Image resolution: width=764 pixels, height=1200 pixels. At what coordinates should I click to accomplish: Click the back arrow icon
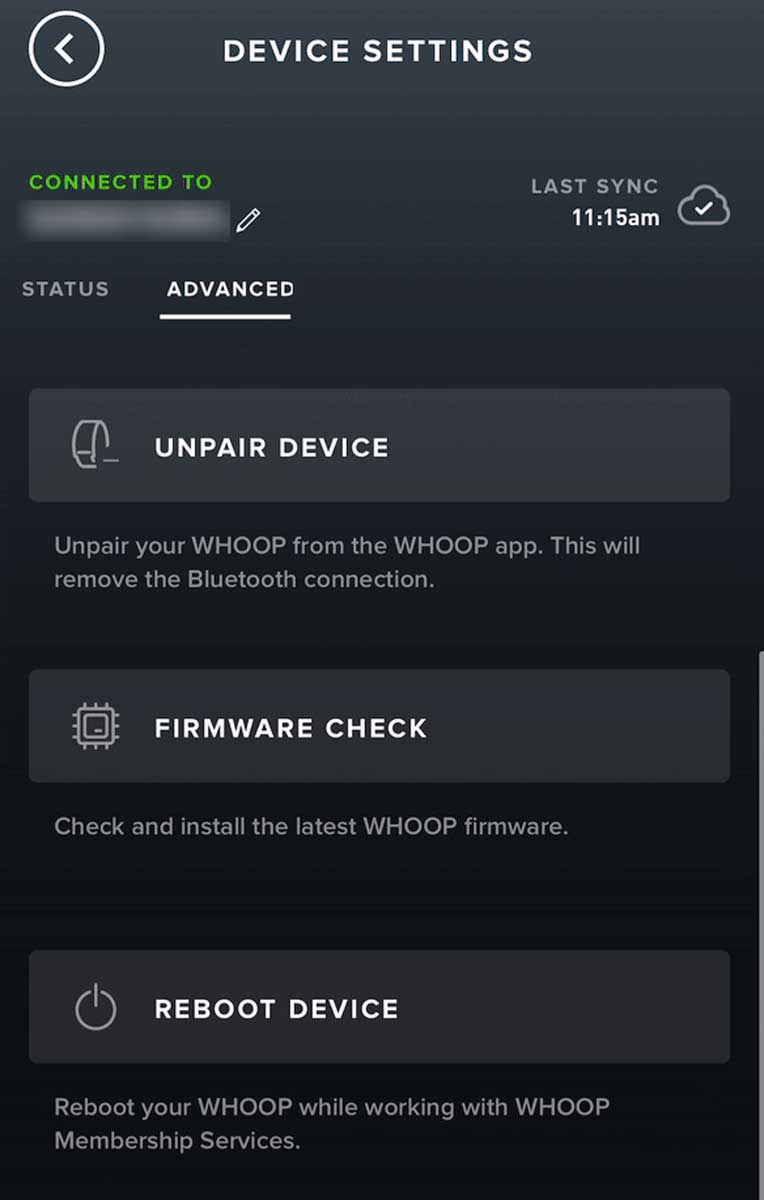[x=66, y=47]
